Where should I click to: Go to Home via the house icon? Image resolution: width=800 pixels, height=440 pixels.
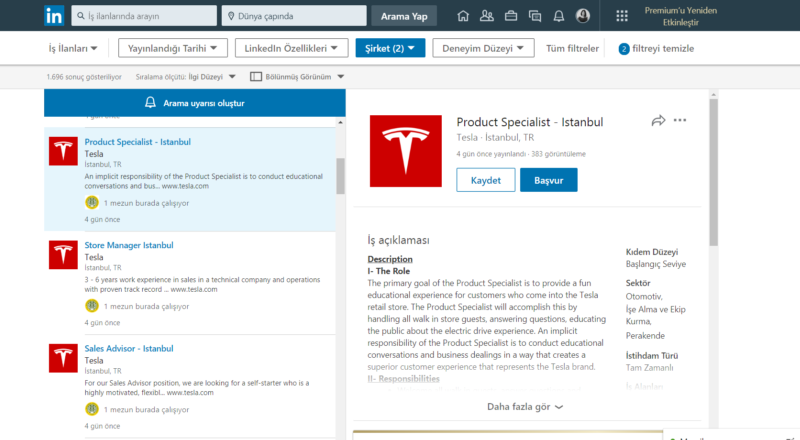point(462,16)
